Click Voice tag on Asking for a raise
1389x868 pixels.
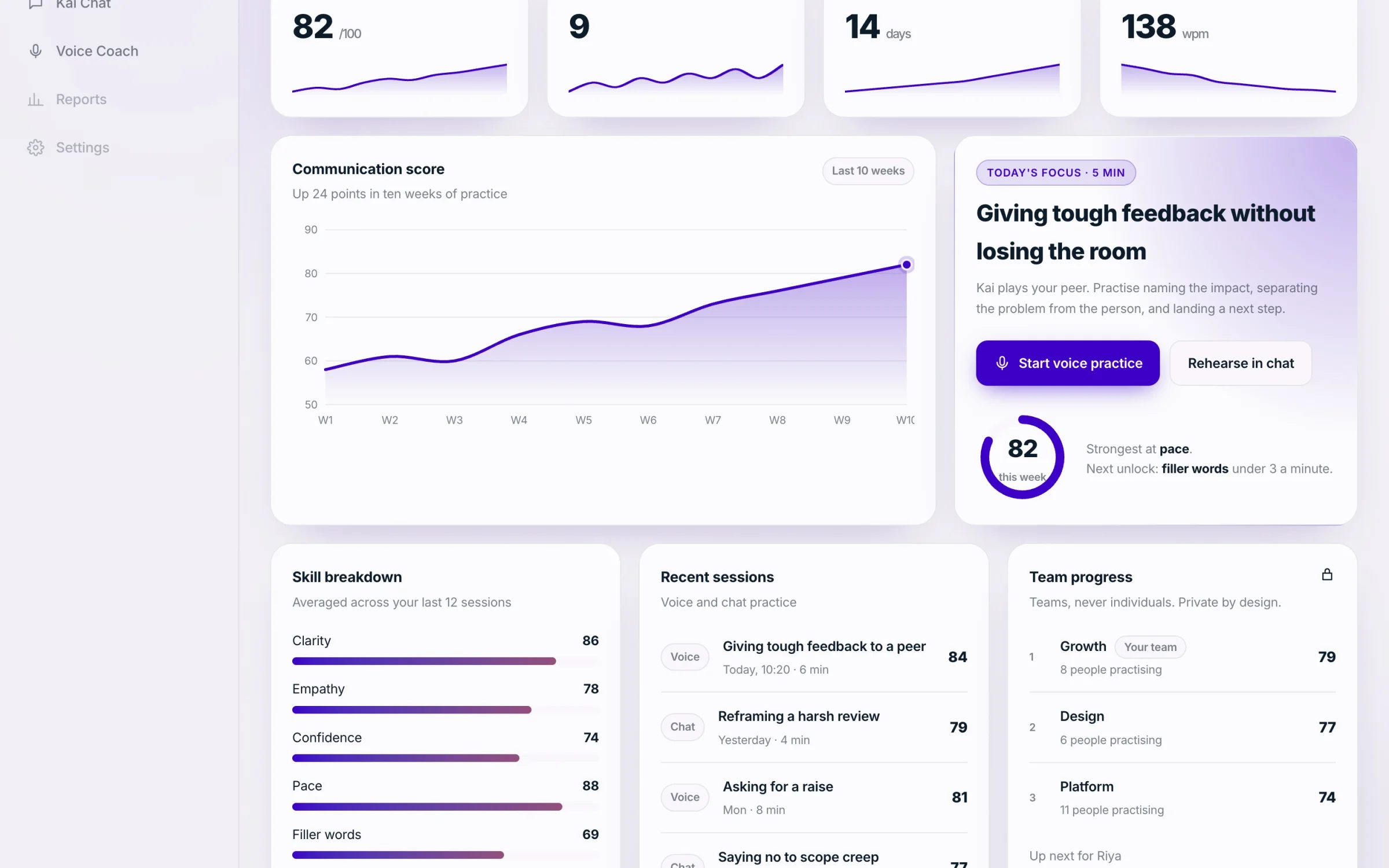coord(685,797)
